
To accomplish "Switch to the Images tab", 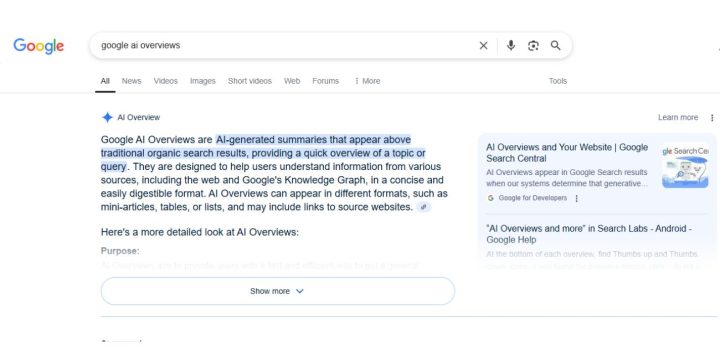I will click(202, 81).
